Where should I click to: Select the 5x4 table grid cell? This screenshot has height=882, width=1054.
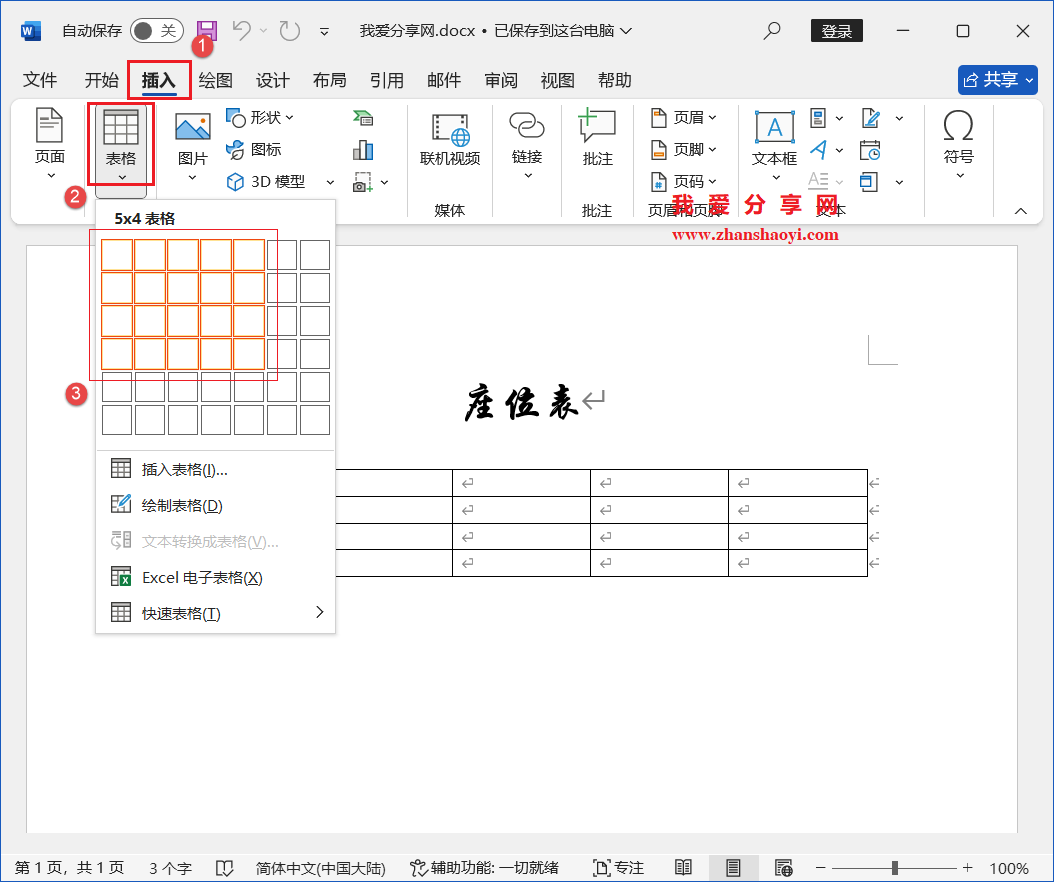tap(249, 354)
